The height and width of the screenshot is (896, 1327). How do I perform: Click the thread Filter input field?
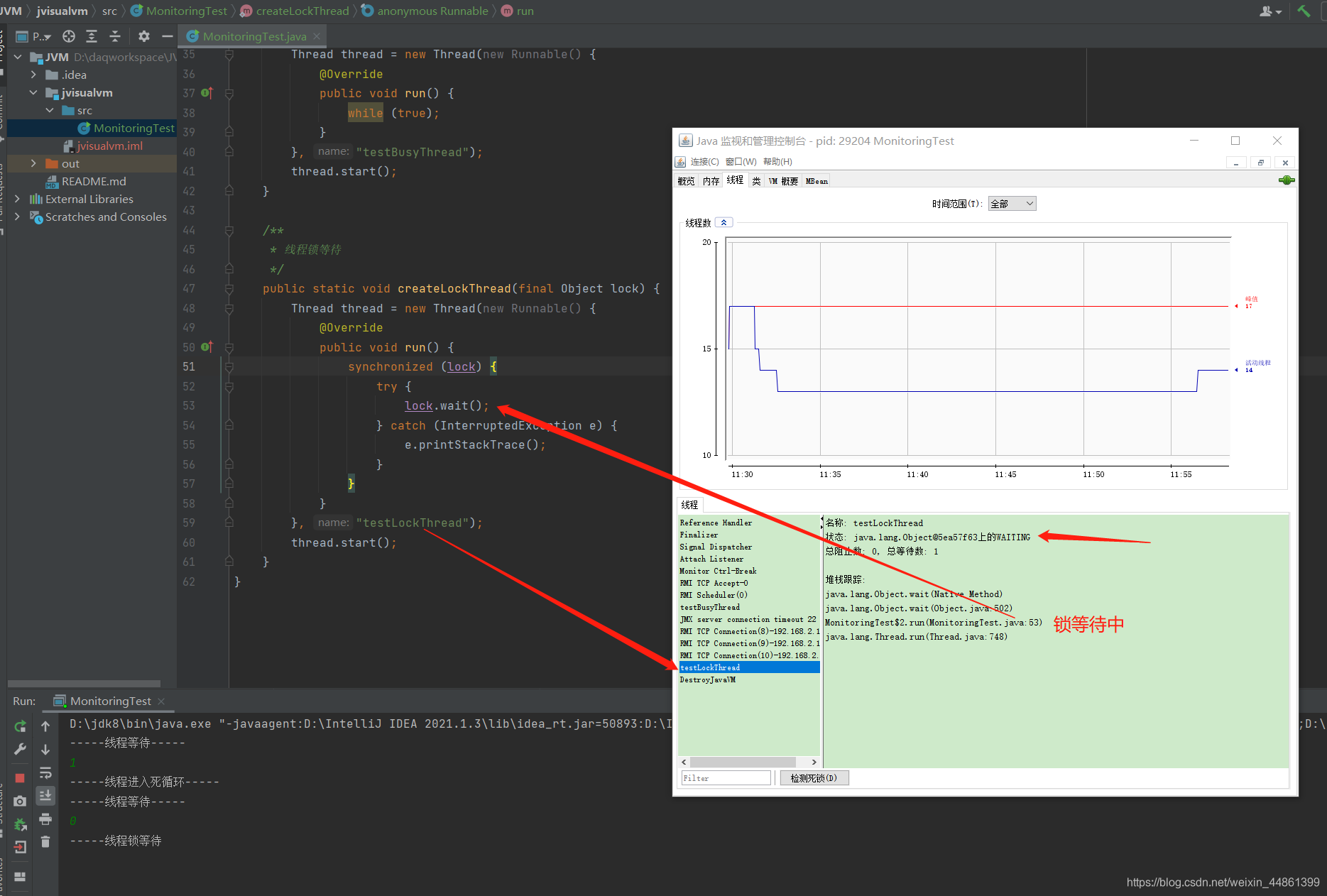(x=726, y=778)
